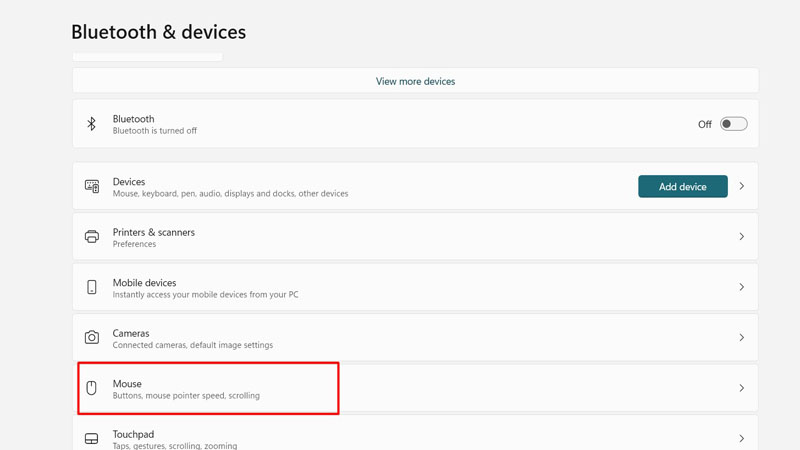Open the Printers & scanners label
This screenshot has height=450, width=800.
154,232
